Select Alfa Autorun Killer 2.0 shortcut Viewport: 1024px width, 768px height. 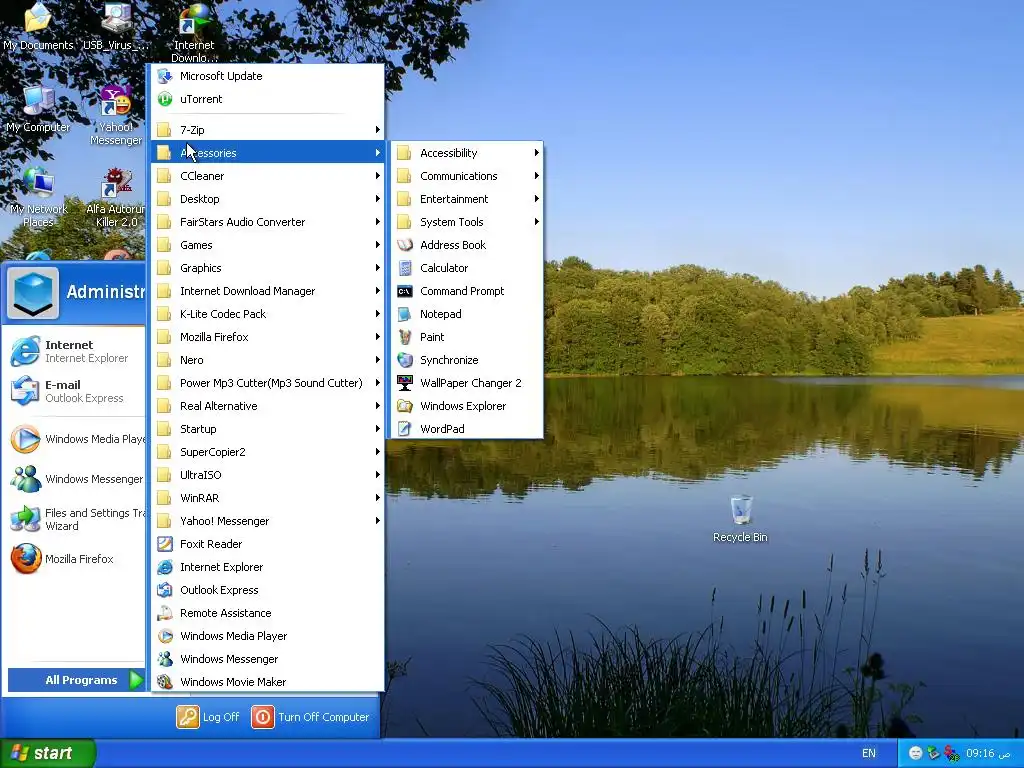click(116, 197)
